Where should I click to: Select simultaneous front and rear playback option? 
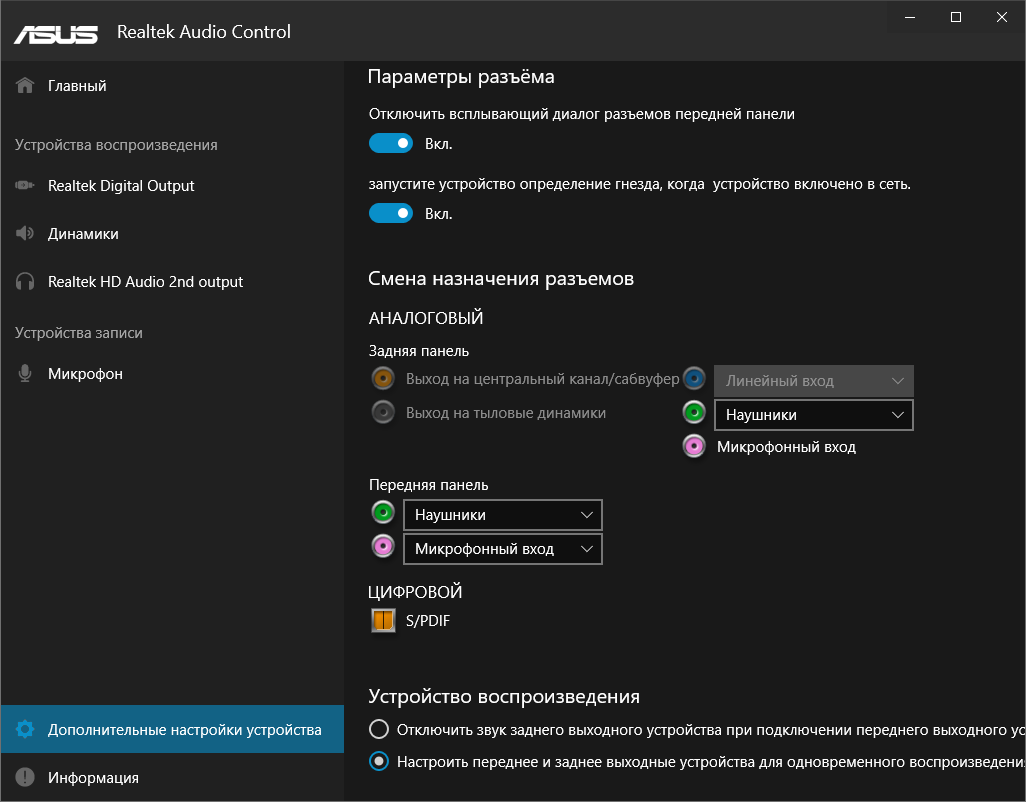[x=379, y=761]
